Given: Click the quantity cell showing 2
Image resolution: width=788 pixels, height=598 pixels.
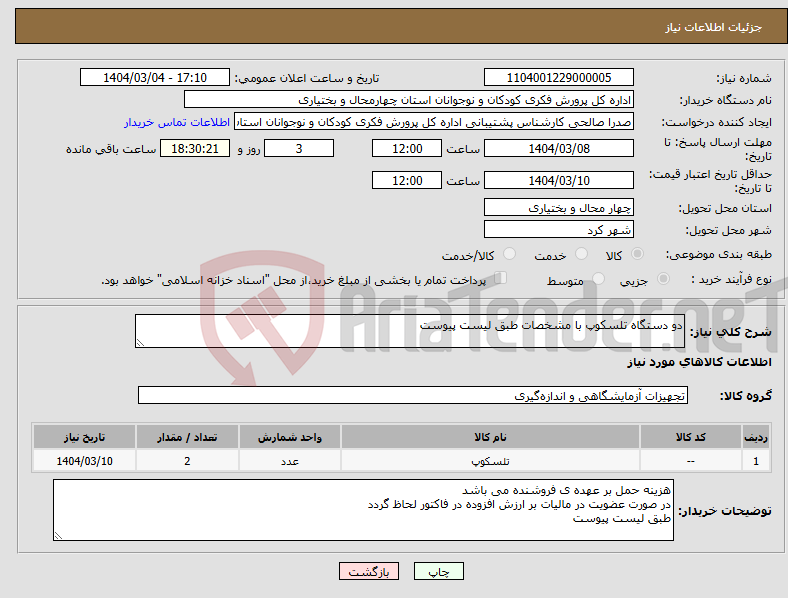Looking at the screenshot, I should click(x=187, y=461).
